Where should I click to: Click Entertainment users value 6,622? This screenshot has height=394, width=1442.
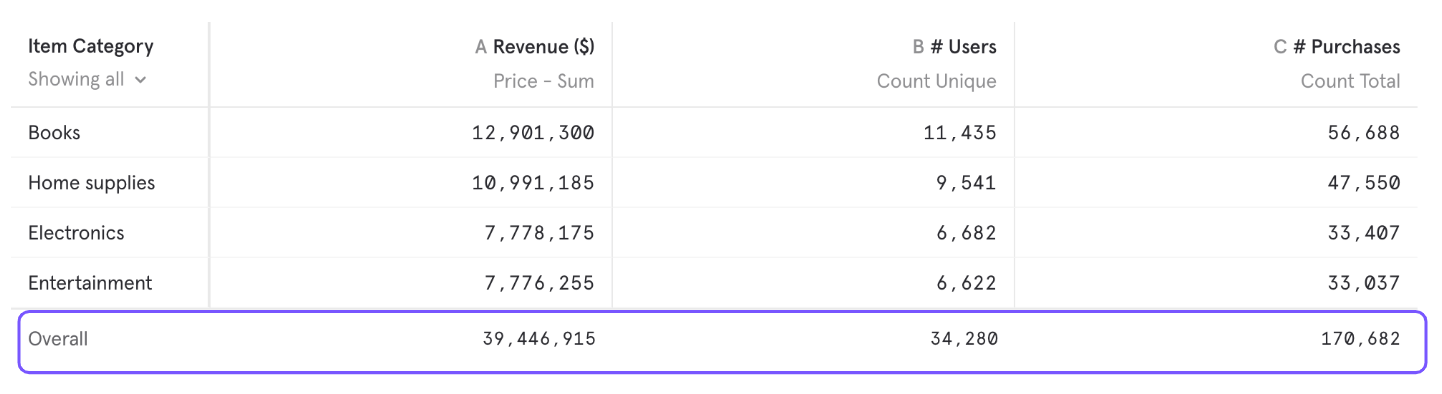[967, 283]
